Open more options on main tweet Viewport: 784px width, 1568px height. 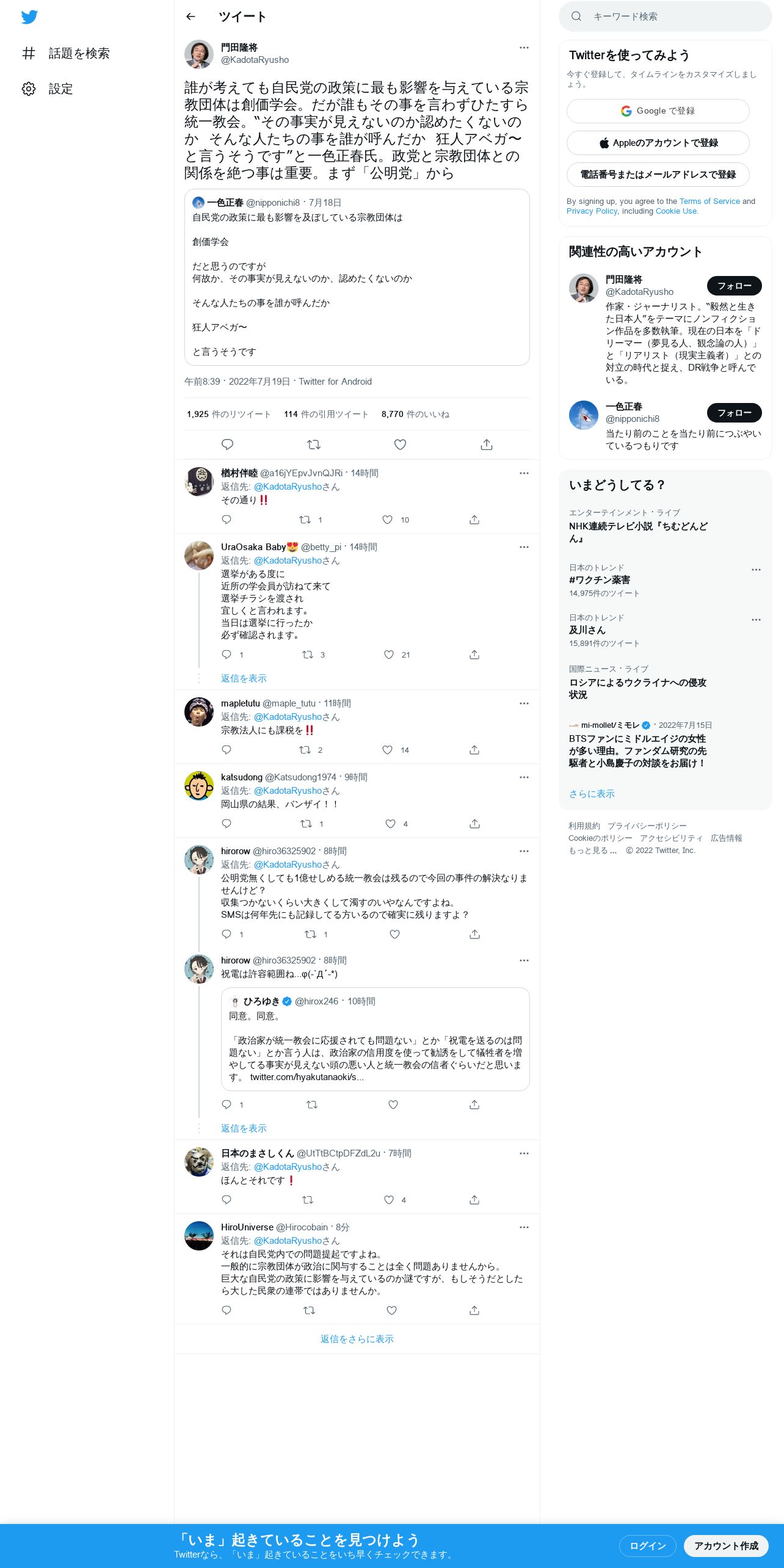(524, 48)
